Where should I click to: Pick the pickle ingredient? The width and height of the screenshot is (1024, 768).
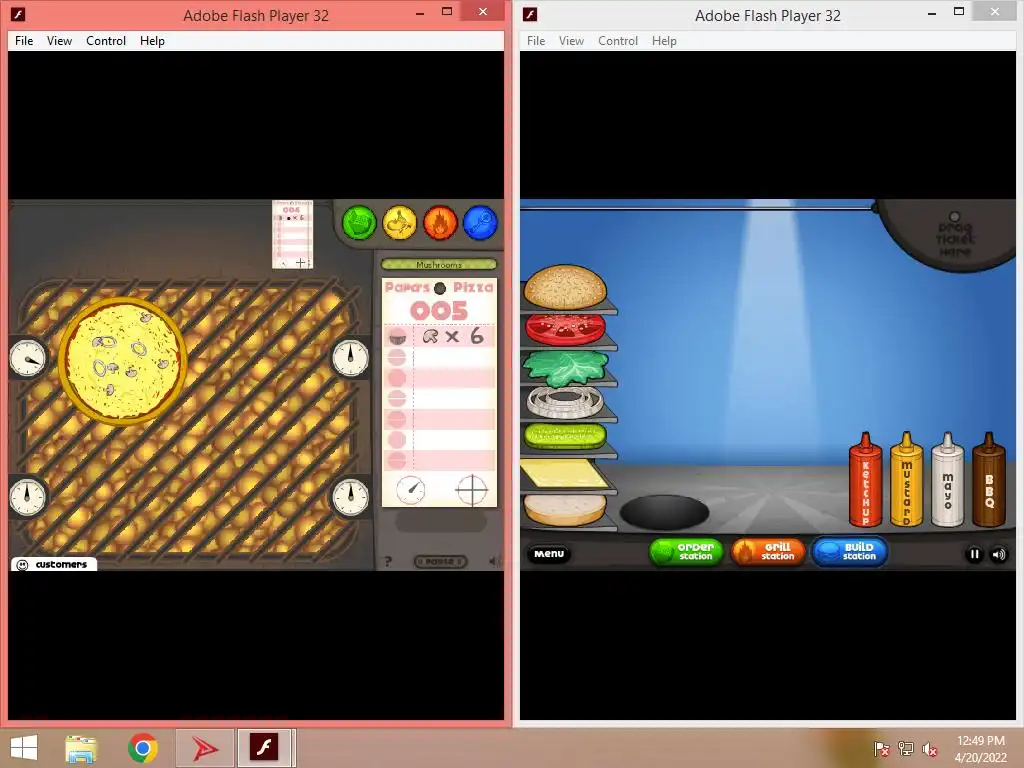coord(566,436)
